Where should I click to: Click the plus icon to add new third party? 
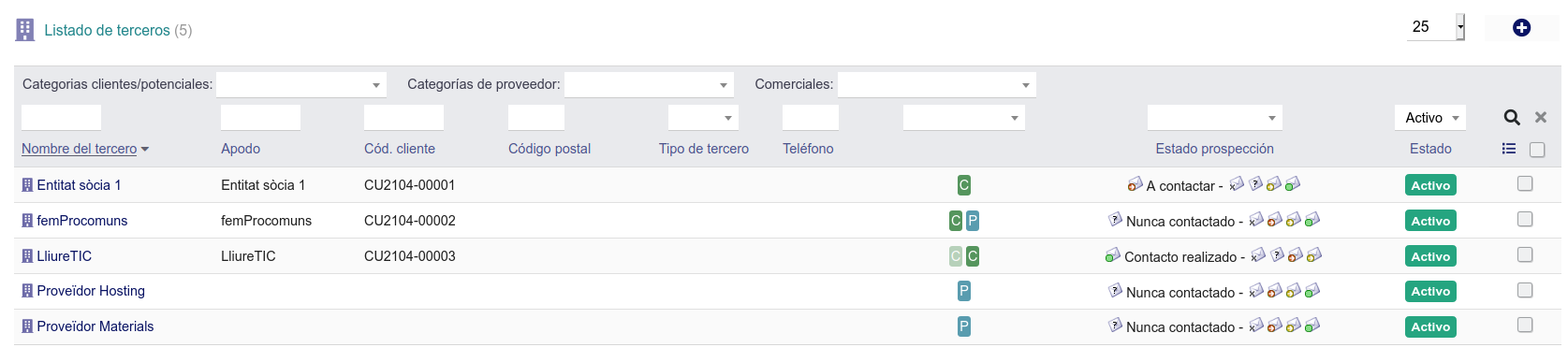tap(1521, 28)
